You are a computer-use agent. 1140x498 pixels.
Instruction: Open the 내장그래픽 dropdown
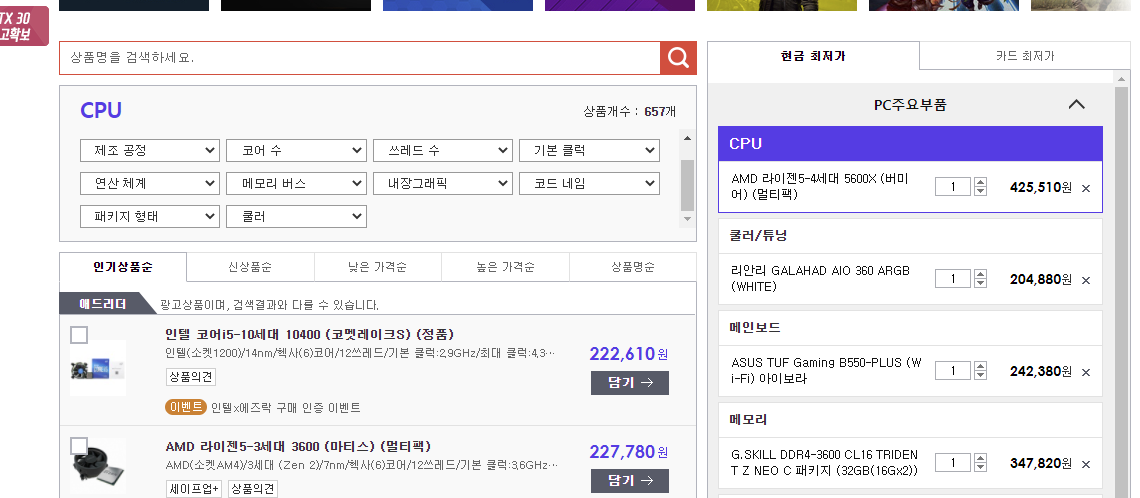(x=443, y=183)
